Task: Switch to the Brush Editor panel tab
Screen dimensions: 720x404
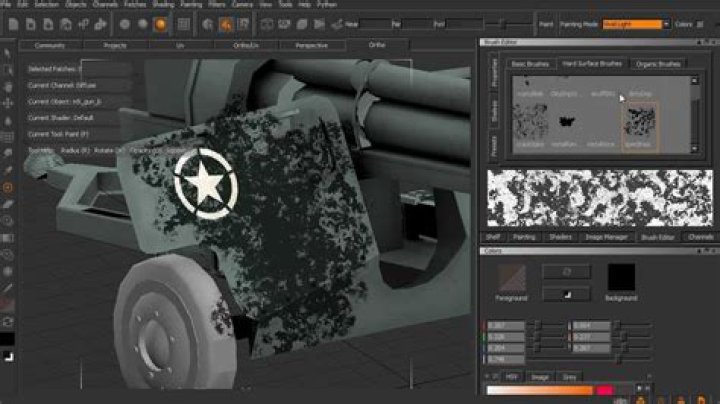Action: (658, 237)
